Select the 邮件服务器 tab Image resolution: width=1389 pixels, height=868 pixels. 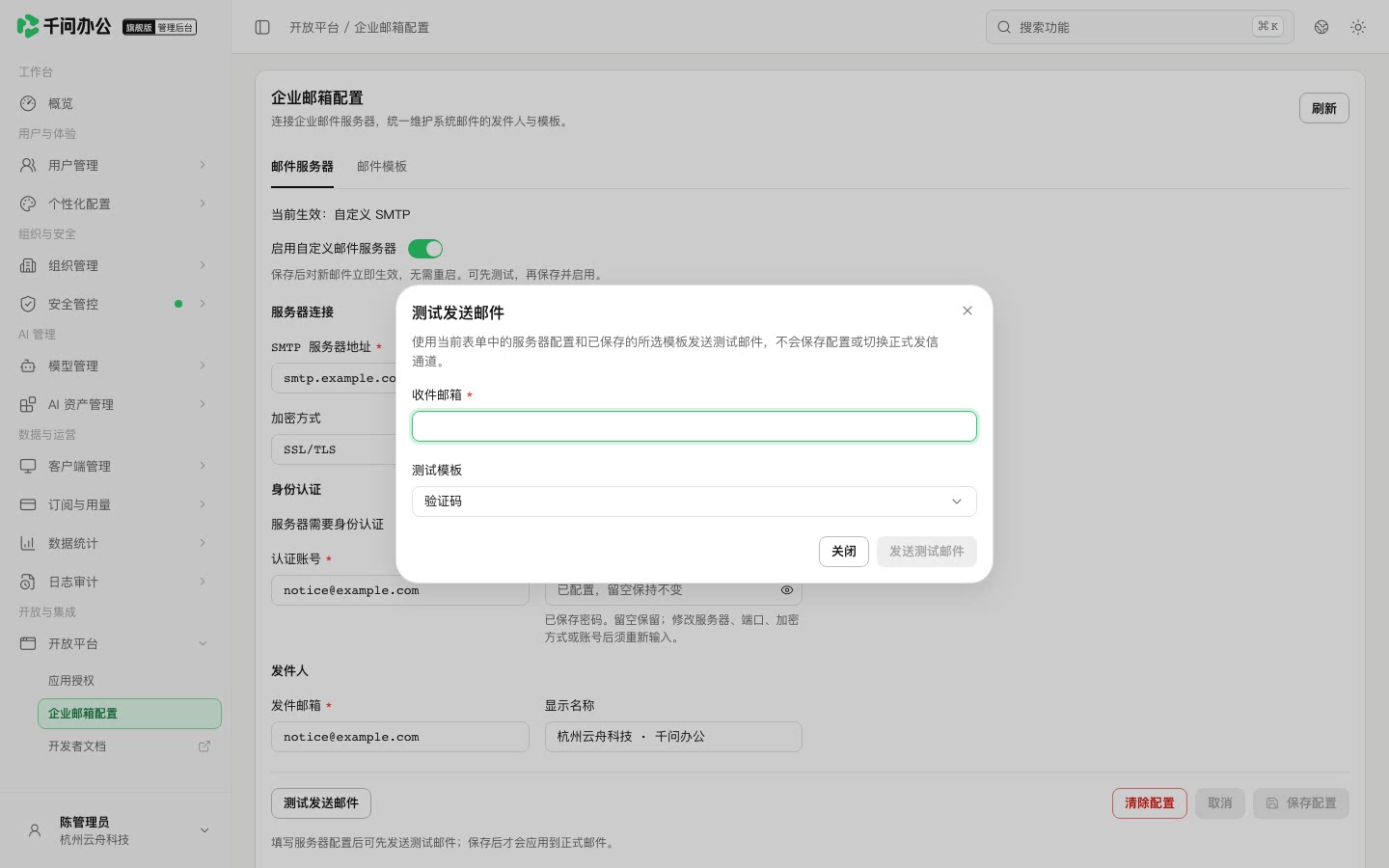302,166
